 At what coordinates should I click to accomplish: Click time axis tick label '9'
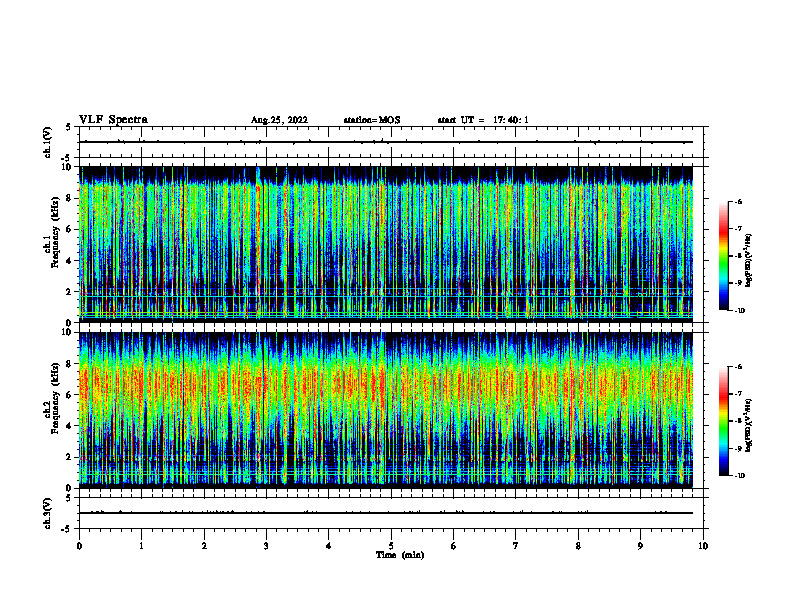[x=640, y=546]
